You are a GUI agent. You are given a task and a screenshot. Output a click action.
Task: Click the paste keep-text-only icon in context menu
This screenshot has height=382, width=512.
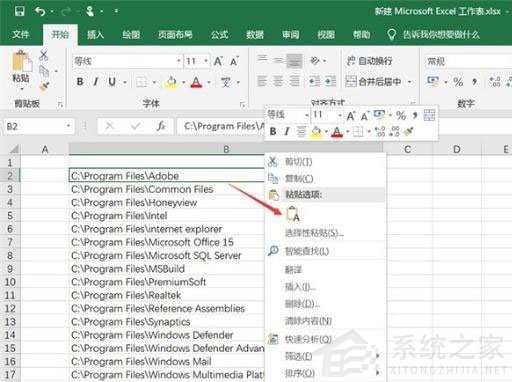click(x=293, y=214)
